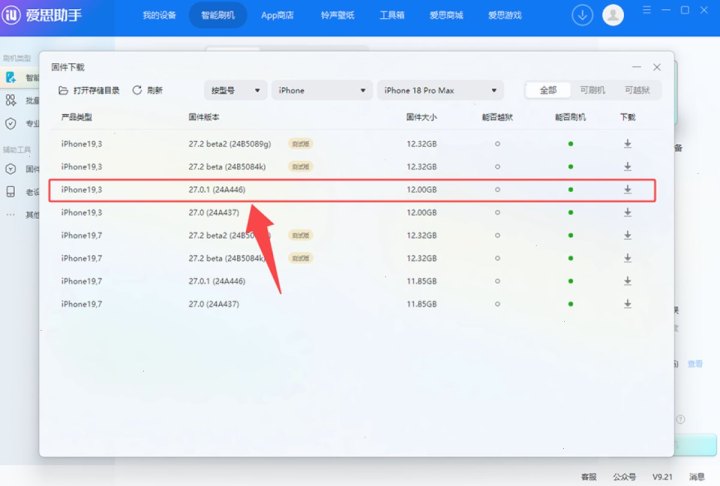Click 11.85GB size in iPhone19,7 27.0.1 row
Viewport: 720px width, 486px height.
pyautogui.click(x=422, y=281)
